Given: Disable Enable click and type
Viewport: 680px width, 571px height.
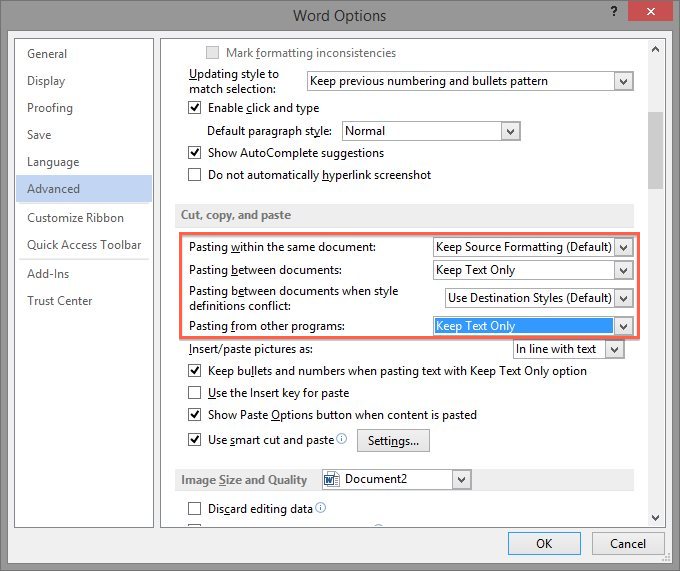Looking at the screenshot, I should (194, 108).
